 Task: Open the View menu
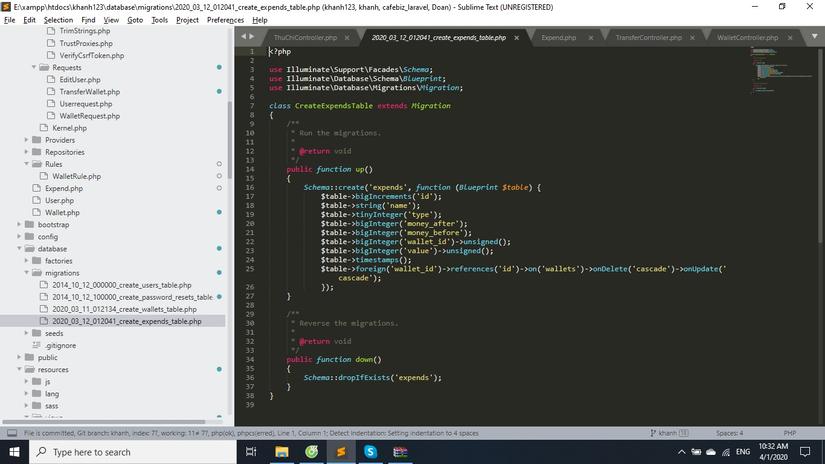pyautogui.click(x=111, y=20)
